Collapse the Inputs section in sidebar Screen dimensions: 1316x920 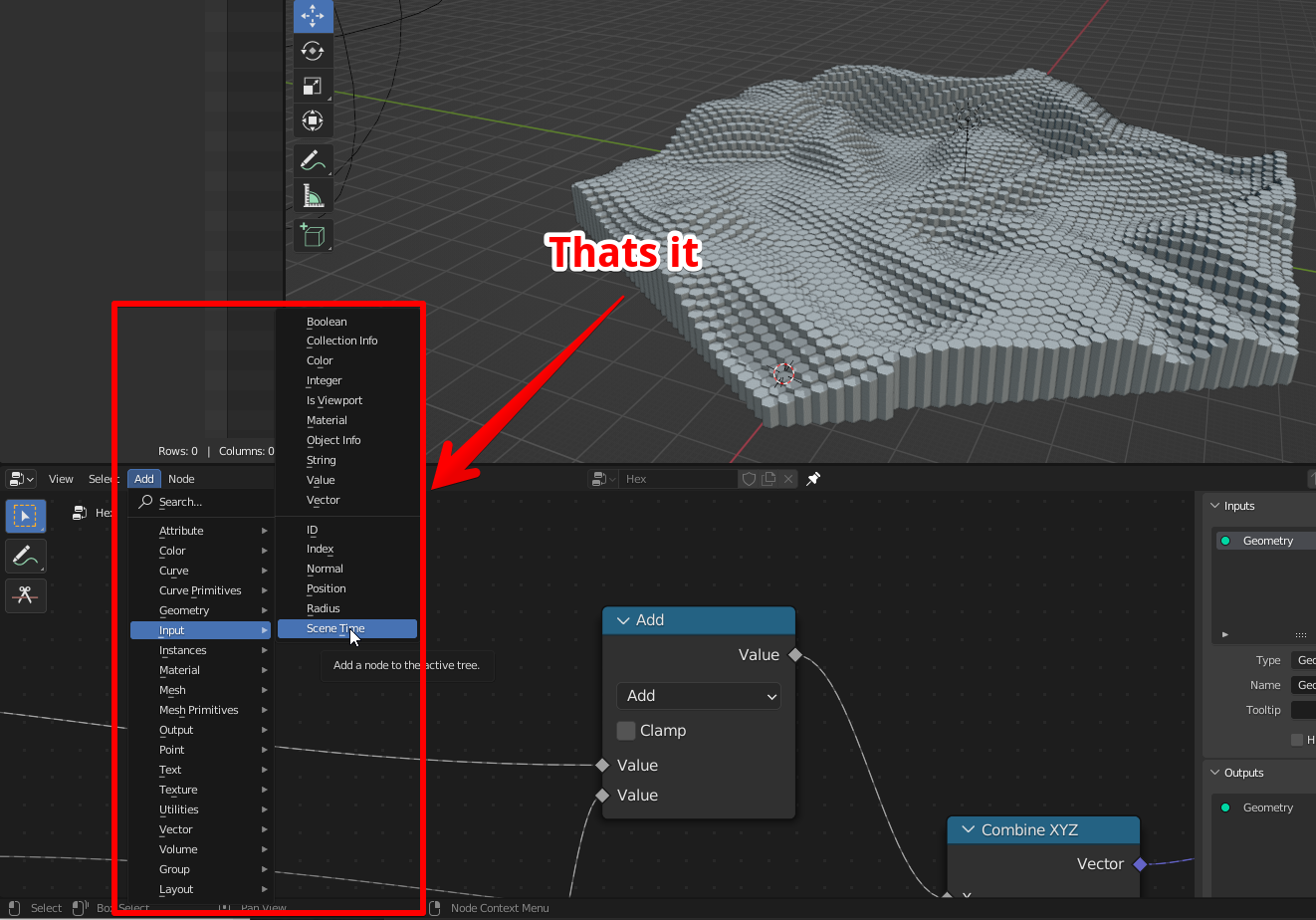tap(1217, 505)
